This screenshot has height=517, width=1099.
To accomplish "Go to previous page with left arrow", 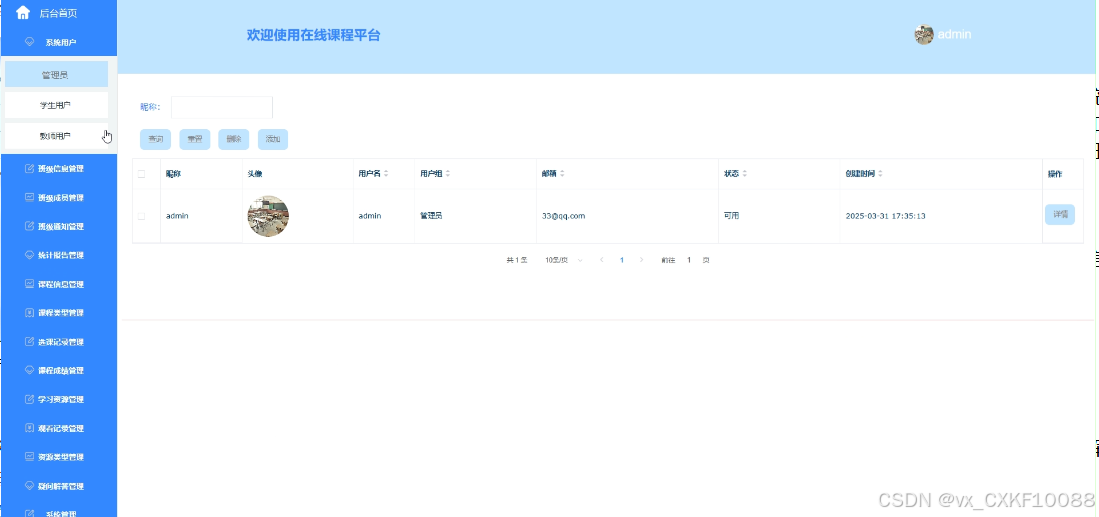I will (x=601, y=260).
